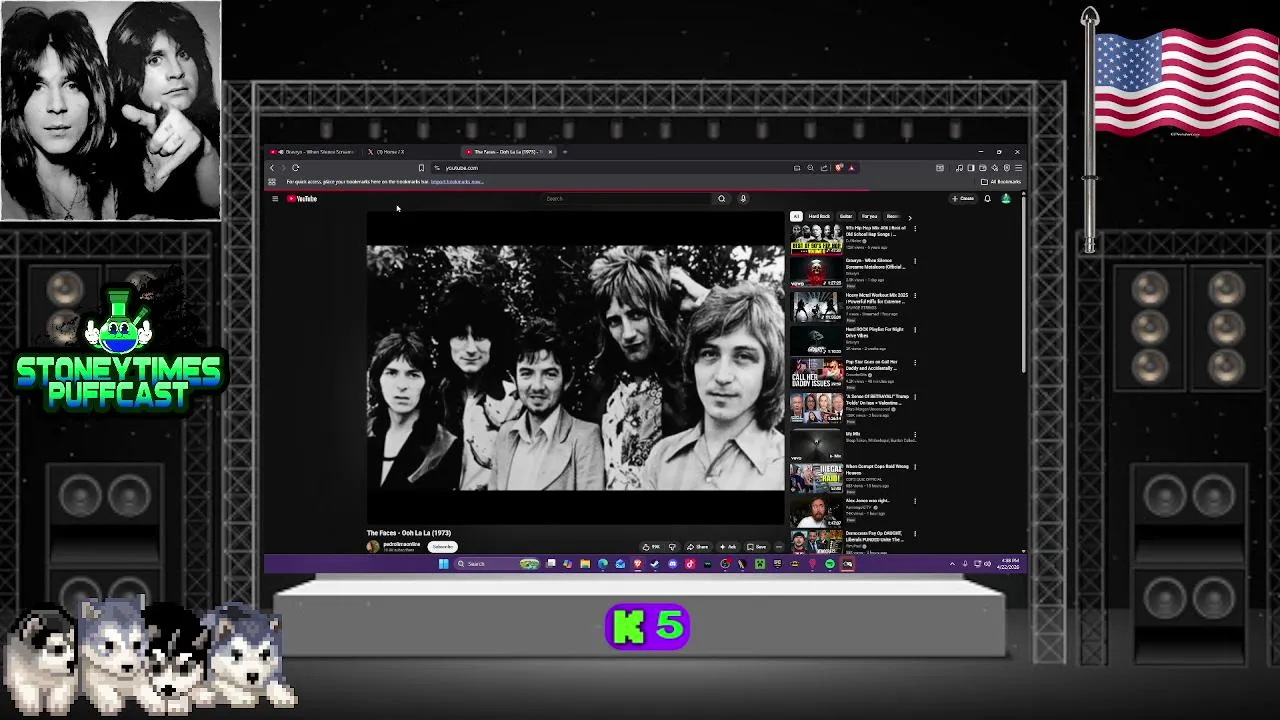
Task: Open YouTube notifications bell
Action: coord(987,198)
